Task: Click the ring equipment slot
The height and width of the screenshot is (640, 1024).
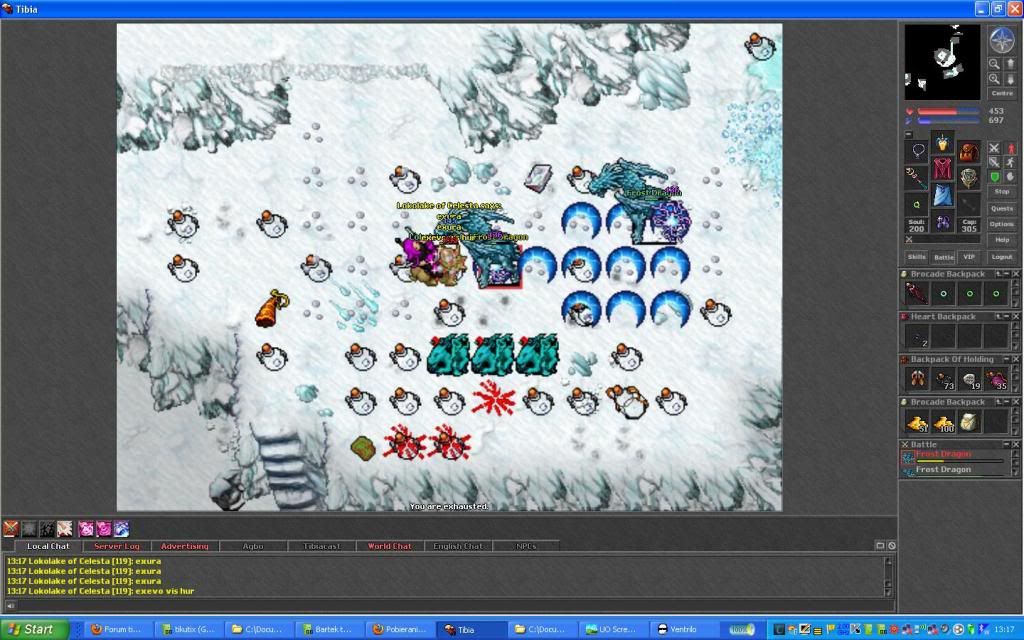Action: pos(918,204)
